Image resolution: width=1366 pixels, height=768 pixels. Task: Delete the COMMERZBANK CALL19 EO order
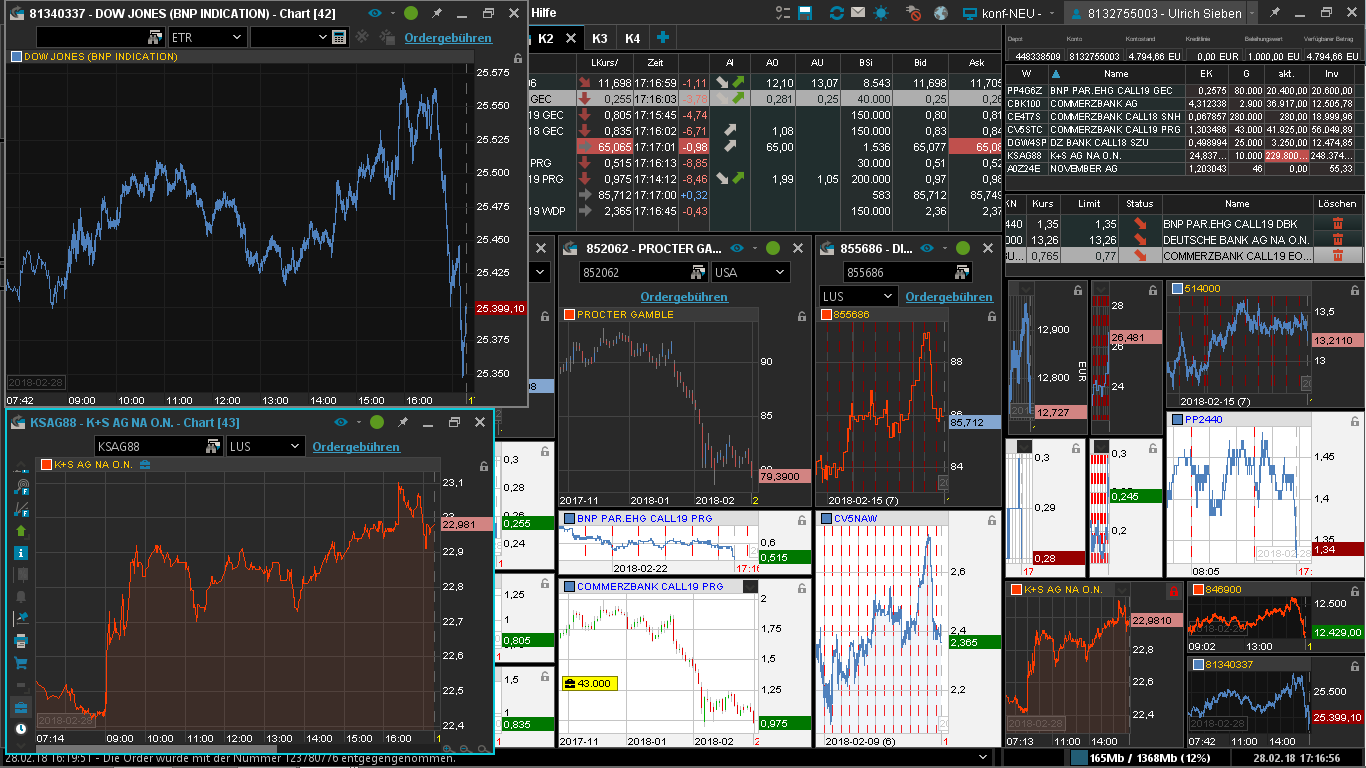[1337, 255]
